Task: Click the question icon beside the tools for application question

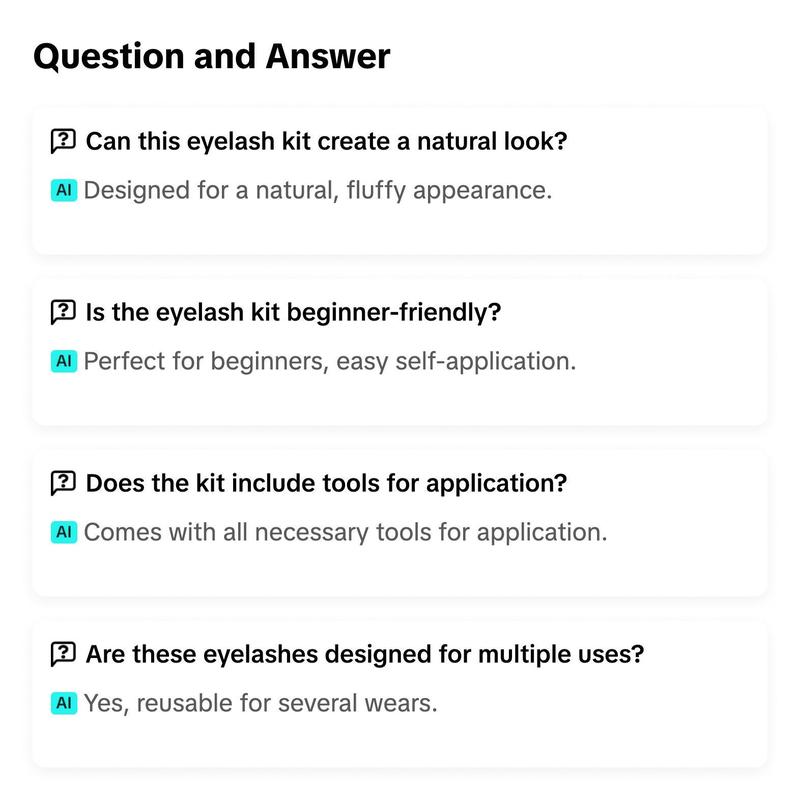Action: pyautogui.click(x=63, y=484)
